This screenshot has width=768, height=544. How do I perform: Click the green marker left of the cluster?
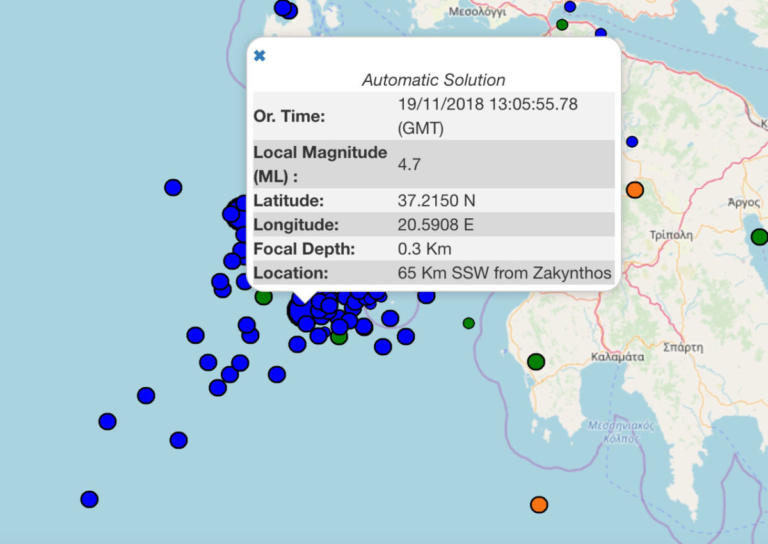264,297
